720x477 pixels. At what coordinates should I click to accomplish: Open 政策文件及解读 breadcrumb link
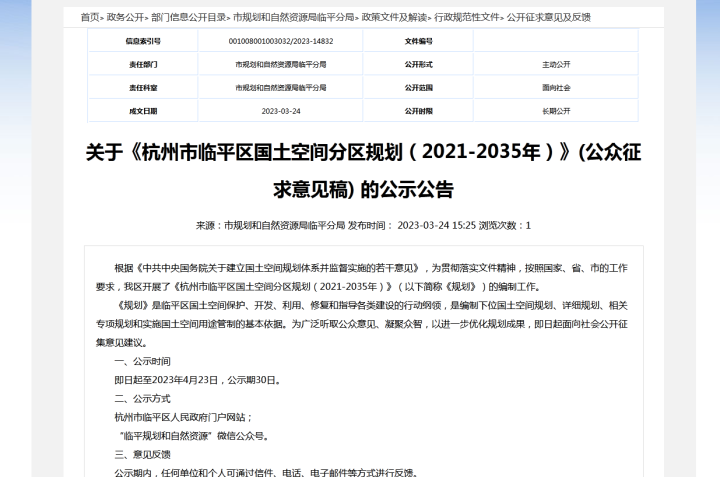tap(394, 17)
